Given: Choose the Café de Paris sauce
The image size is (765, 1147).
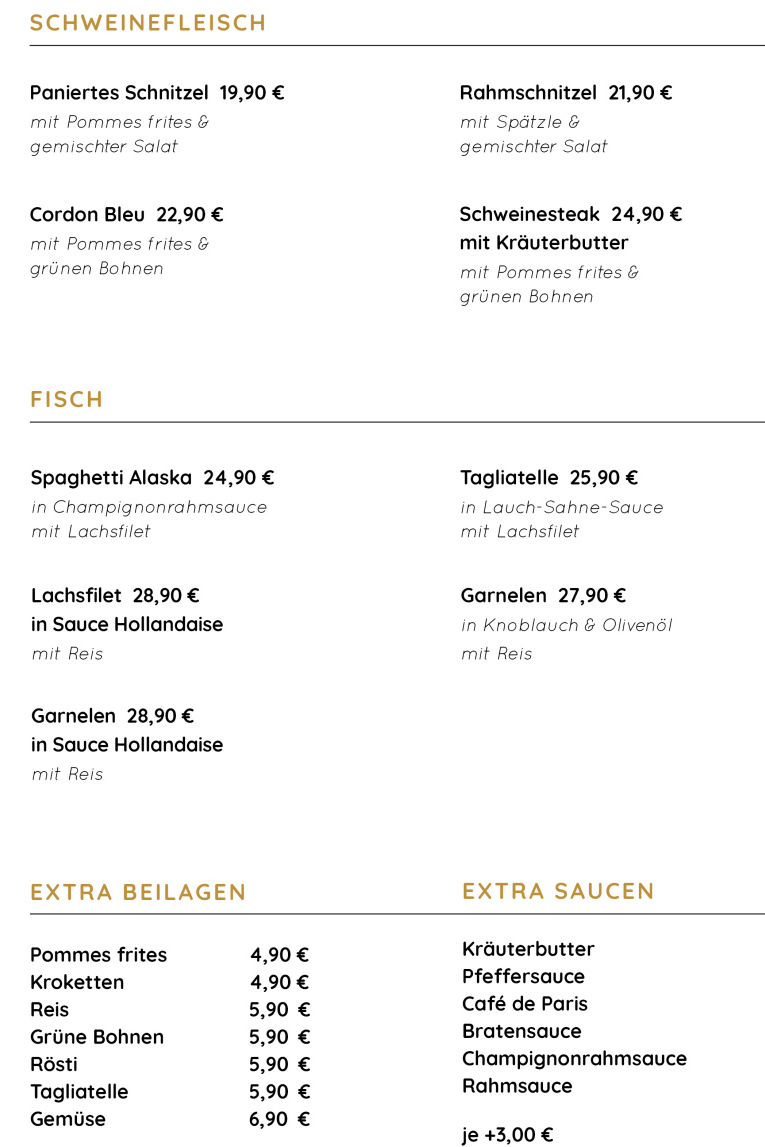Looking at the screenshot, I should (x=524, y=1004).
